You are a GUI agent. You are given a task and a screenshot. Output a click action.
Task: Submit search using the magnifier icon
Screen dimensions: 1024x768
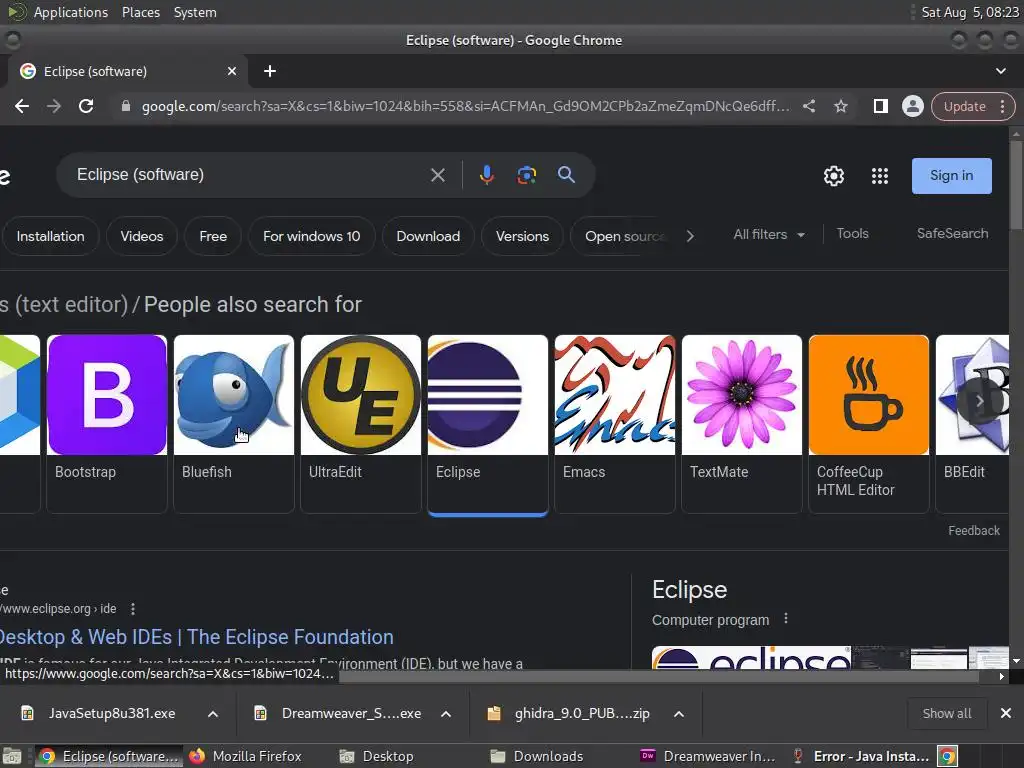point(566,174)
